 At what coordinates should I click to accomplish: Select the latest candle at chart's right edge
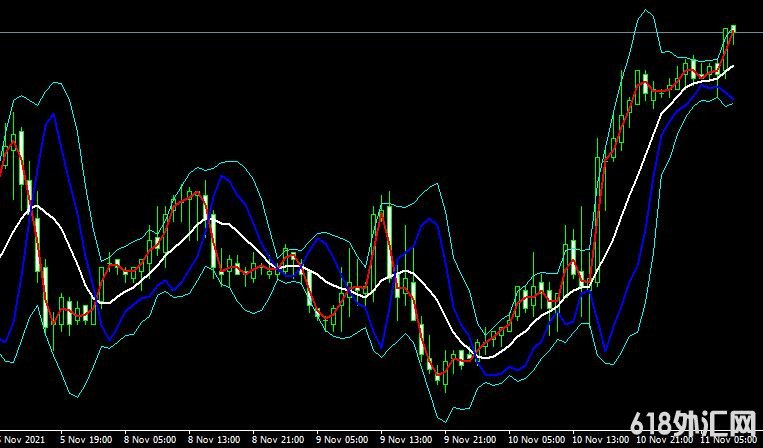pos(734,30)
